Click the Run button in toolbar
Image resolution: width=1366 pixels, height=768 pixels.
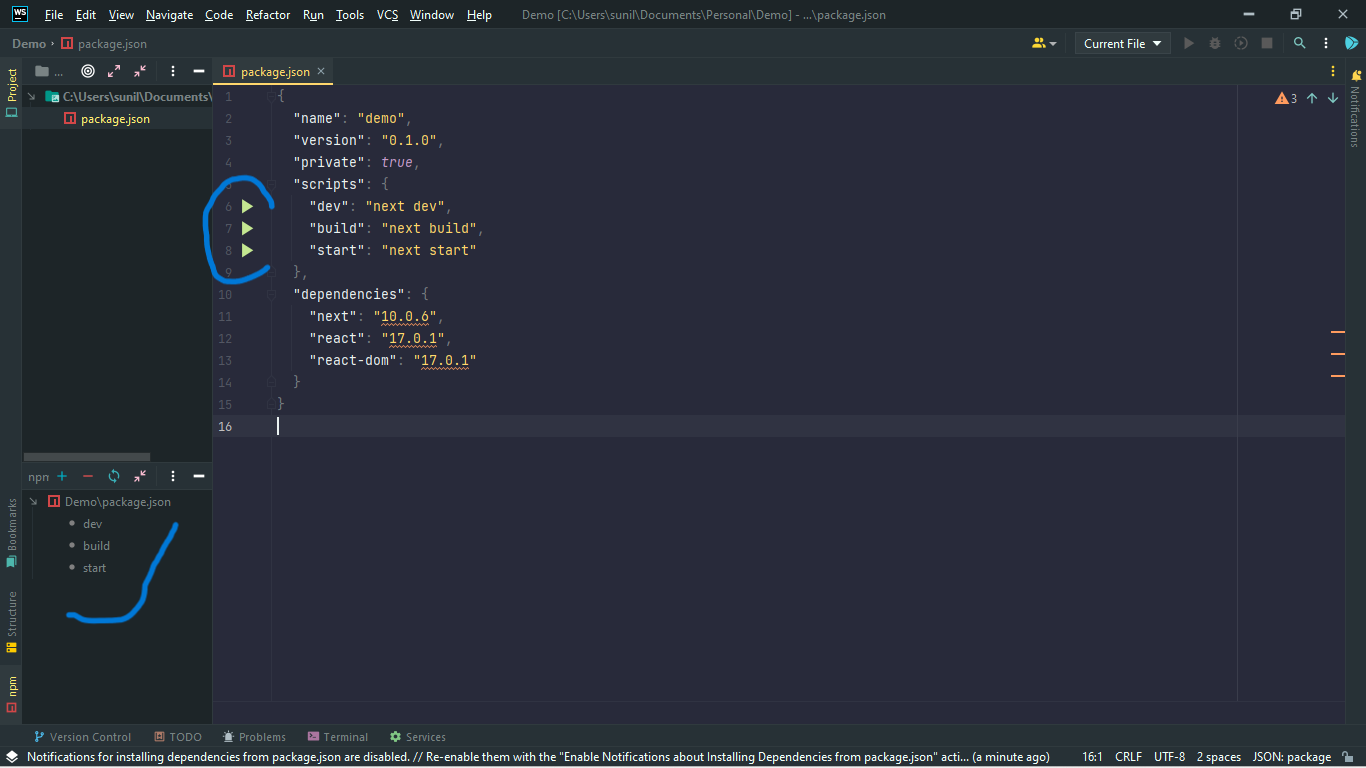(x=1189, y=43)
